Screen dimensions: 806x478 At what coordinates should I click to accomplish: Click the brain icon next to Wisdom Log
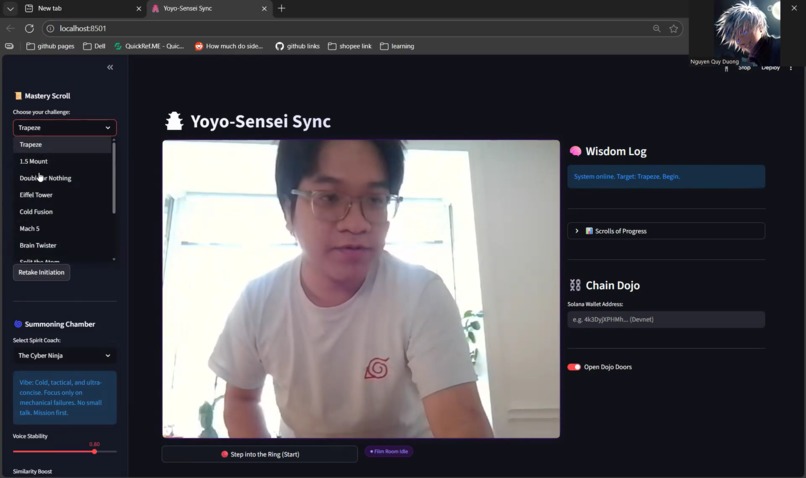pos(575,151)
